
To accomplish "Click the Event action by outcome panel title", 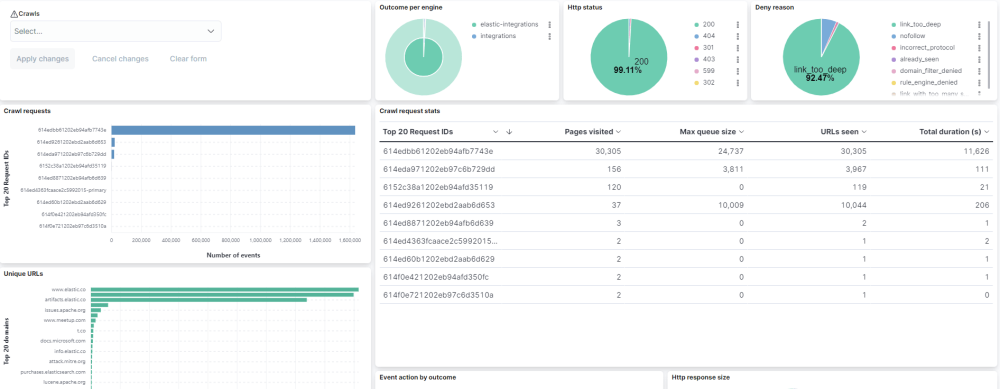I will click(x=417, y=378).
